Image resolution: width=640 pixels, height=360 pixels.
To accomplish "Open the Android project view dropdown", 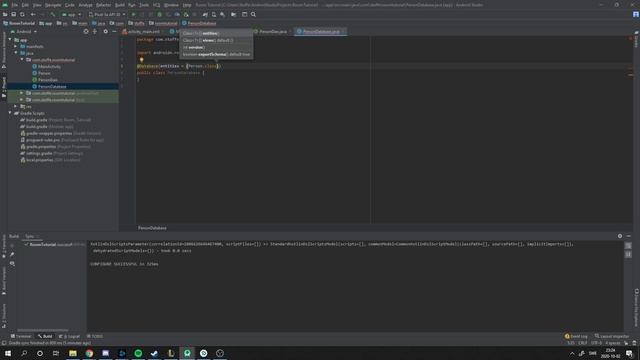I will click(24, 31).
